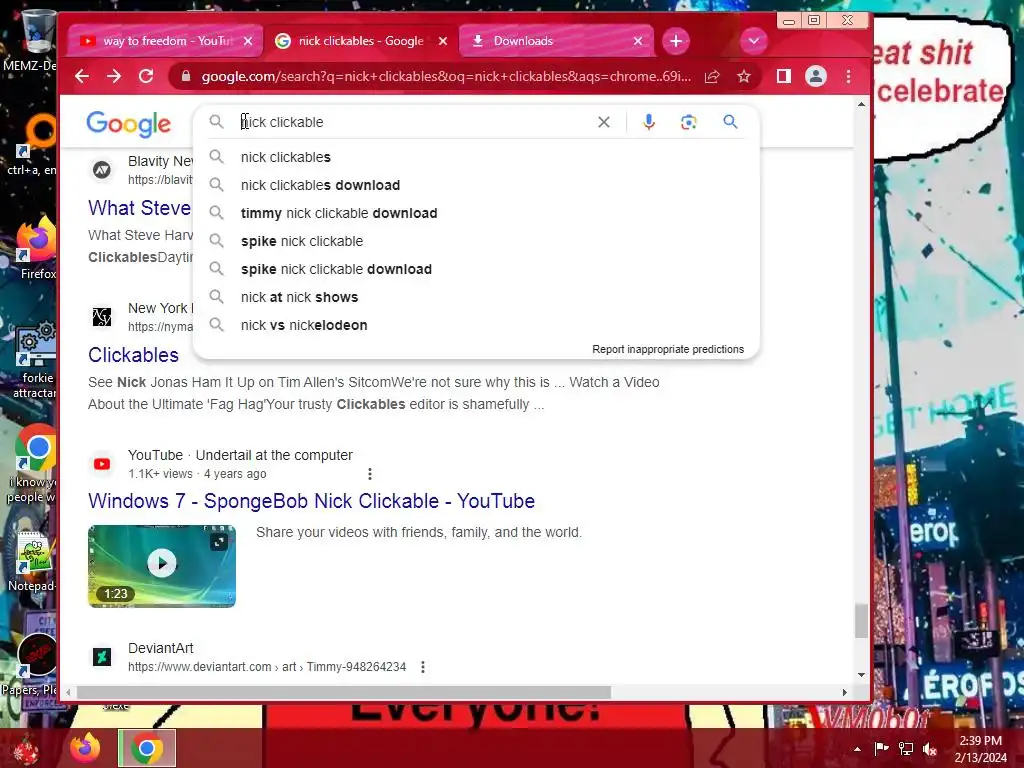Start voice search with the microphone icon

point(648,122)
